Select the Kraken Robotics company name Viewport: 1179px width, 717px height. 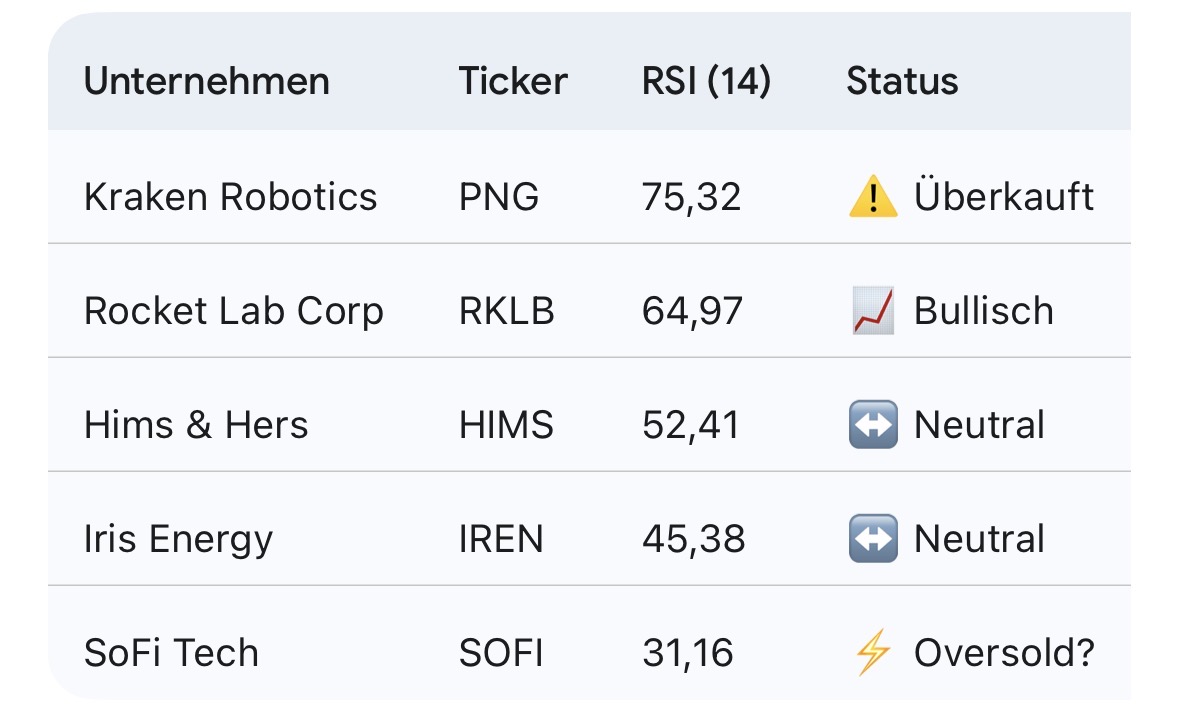231,197
